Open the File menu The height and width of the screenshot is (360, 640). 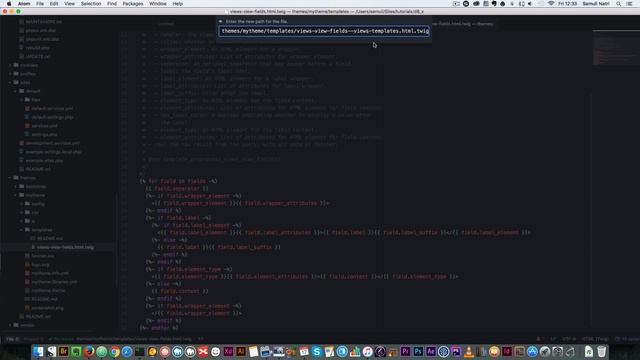[40, 4]
